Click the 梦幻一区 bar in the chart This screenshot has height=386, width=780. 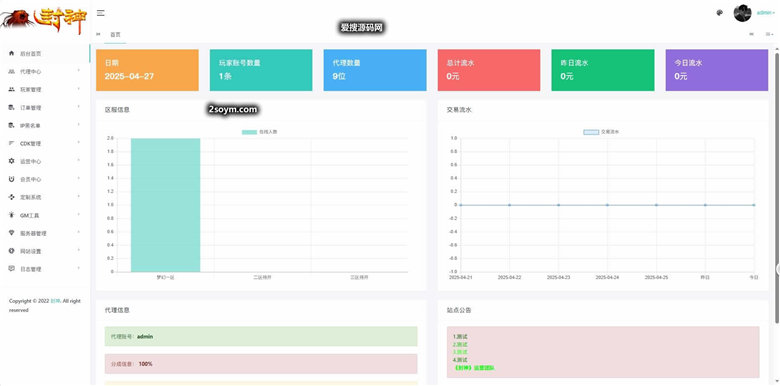[x=166, y=205]
